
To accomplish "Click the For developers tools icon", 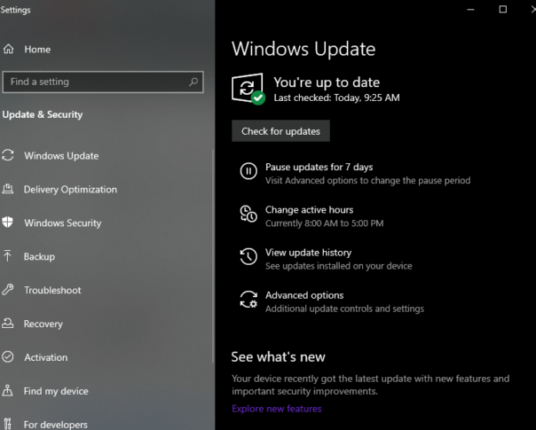I will [8, 424].
